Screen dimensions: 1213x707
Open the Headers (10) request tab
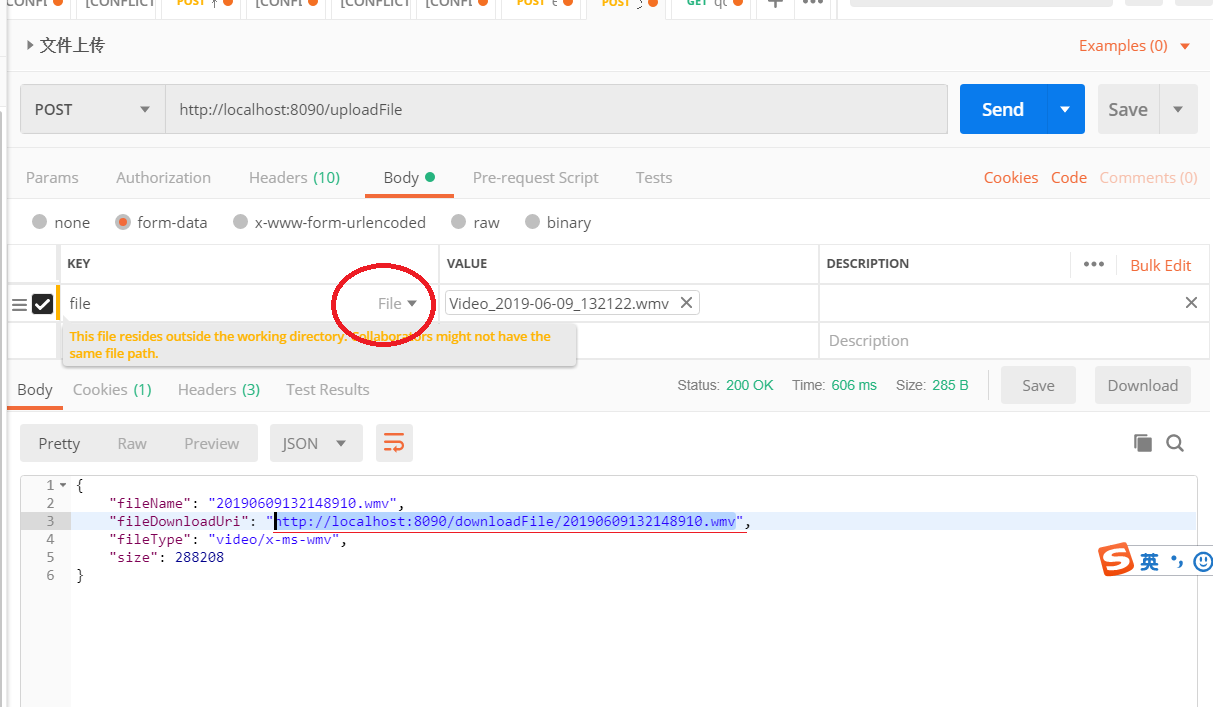pos(294,177)
